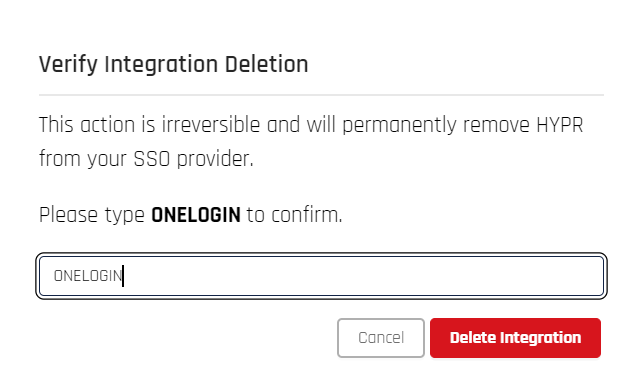Click the red Delete Integration button

515,338
